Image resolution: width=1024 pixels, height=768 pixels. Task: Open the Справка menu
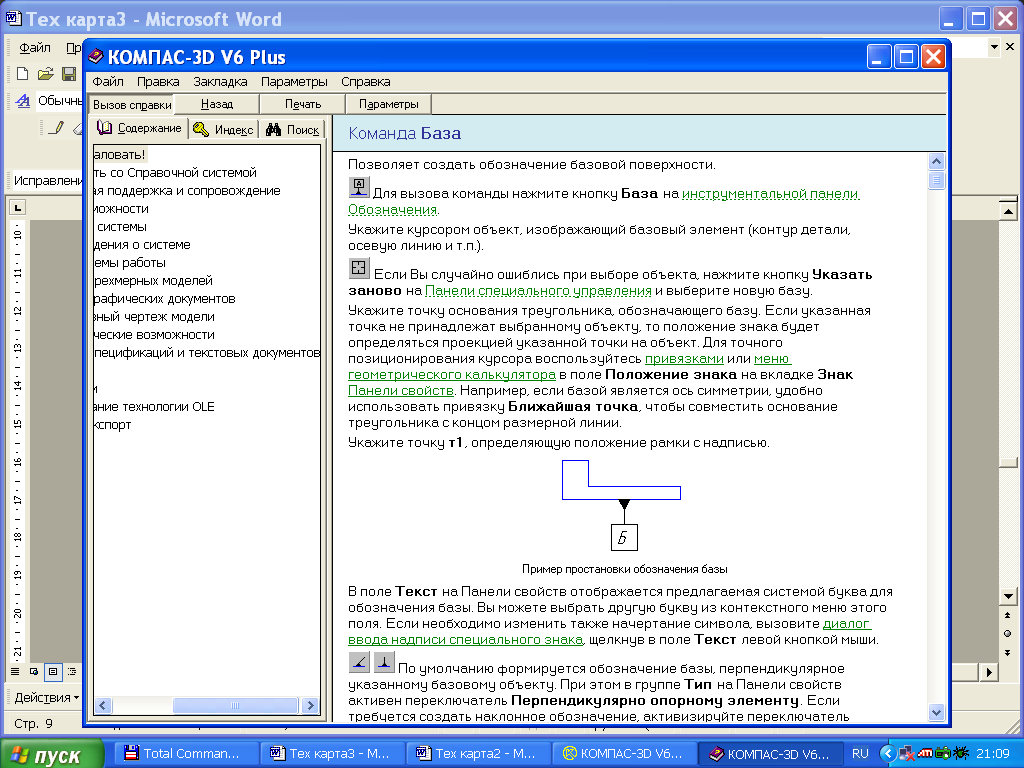(366, 82)
